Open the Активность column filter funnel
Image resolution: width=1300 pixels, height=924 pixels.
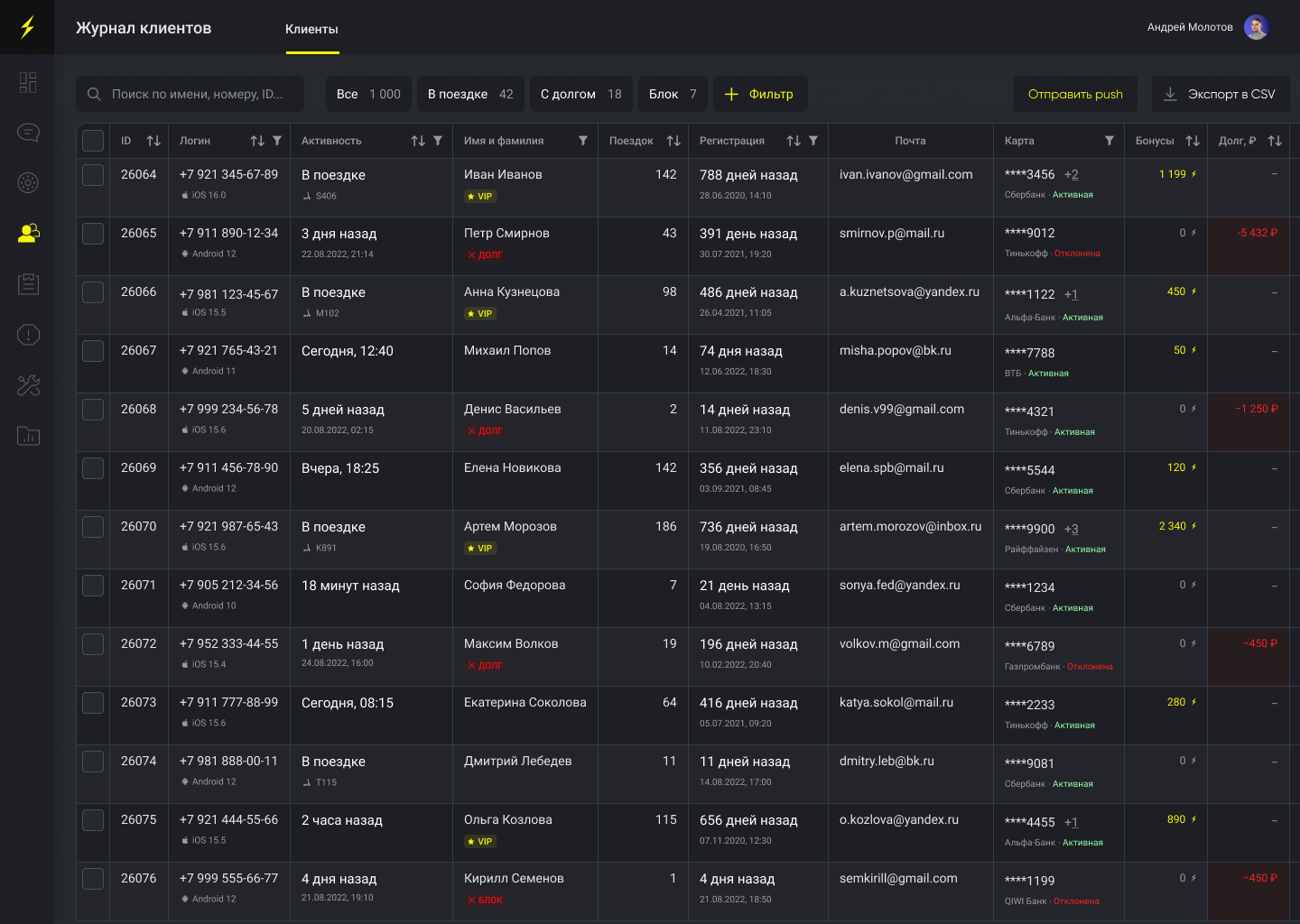438,141
